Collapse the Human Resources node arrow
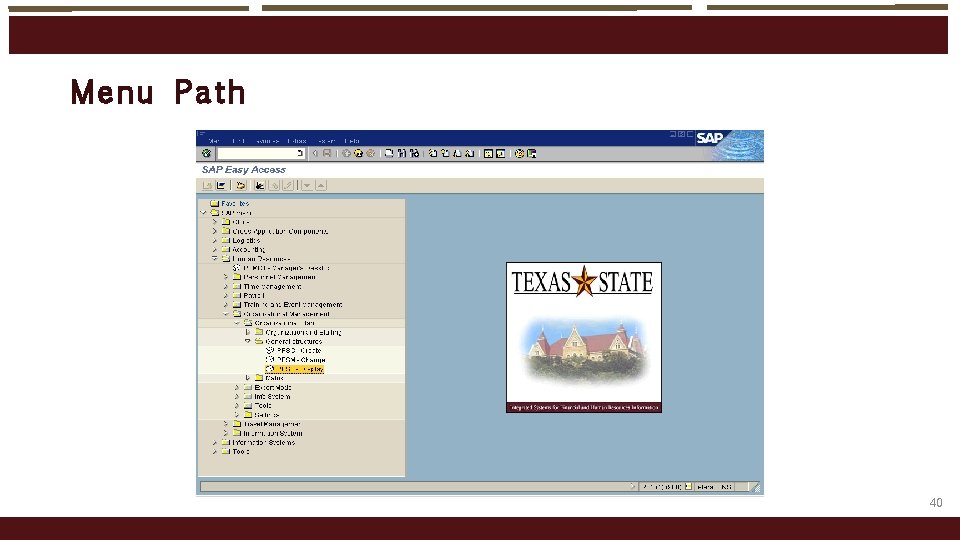 tap(215, 258)
